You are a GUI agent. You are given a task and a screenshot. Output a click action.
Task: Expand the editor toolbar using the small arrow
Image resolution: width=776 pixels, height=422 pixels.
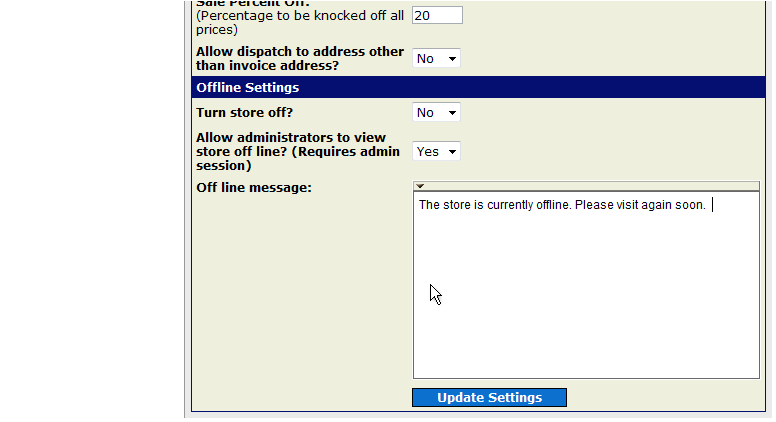click(420, 186)
